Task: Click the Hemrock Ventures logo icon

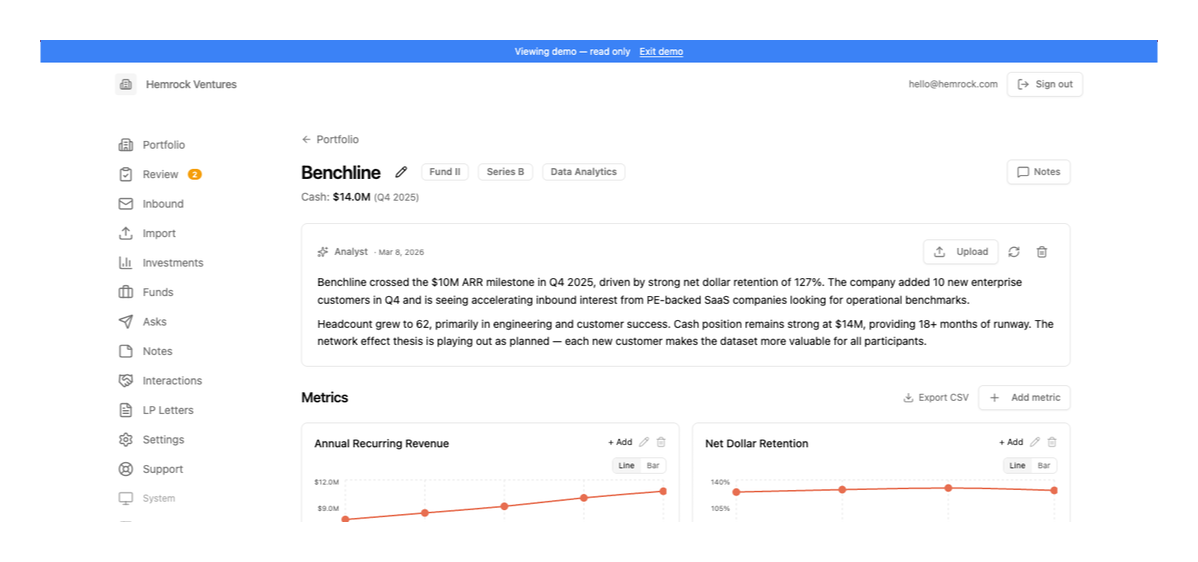Action: coord(125,85)
